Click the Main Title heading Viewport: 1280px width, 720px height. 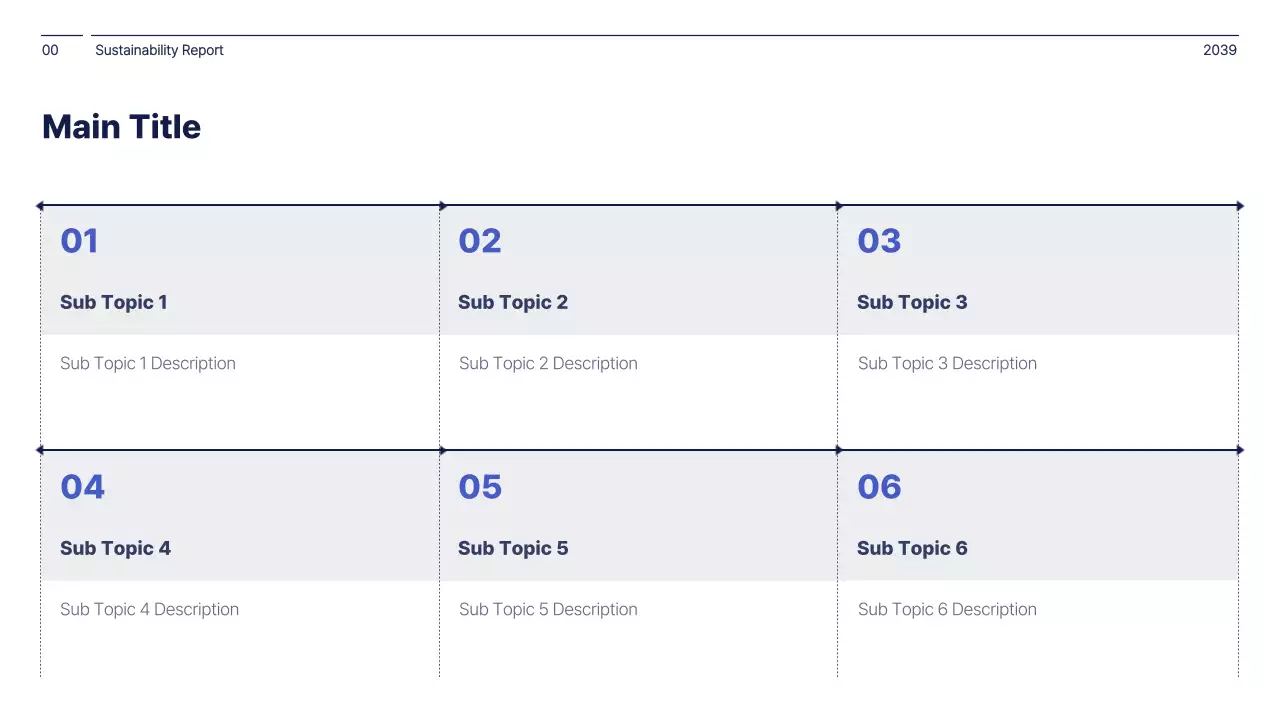[121, 127]
